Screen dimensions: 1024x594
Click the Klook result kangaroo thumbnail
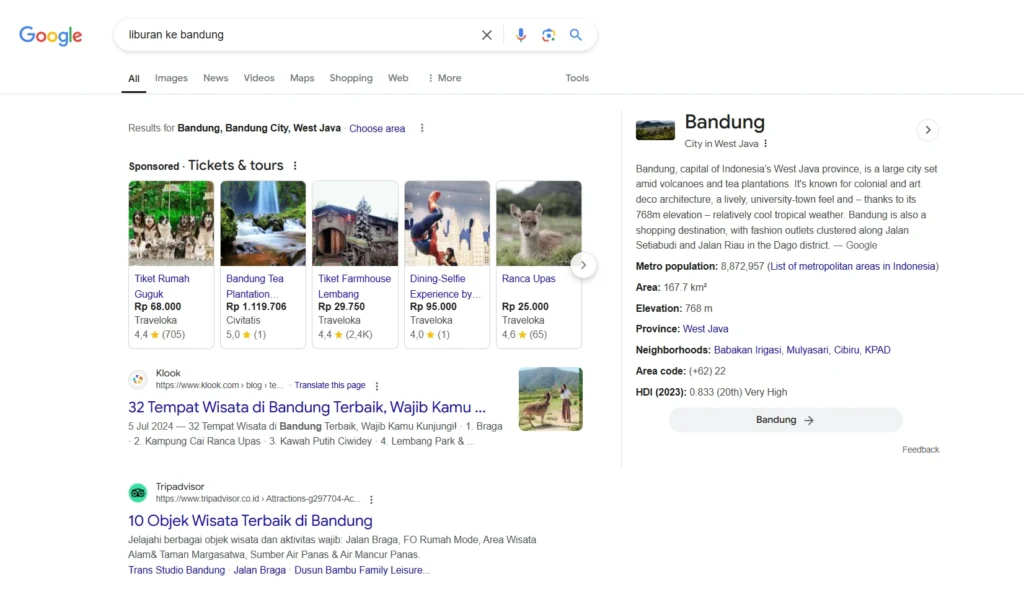pyautogui.click(x=551, y=399)
